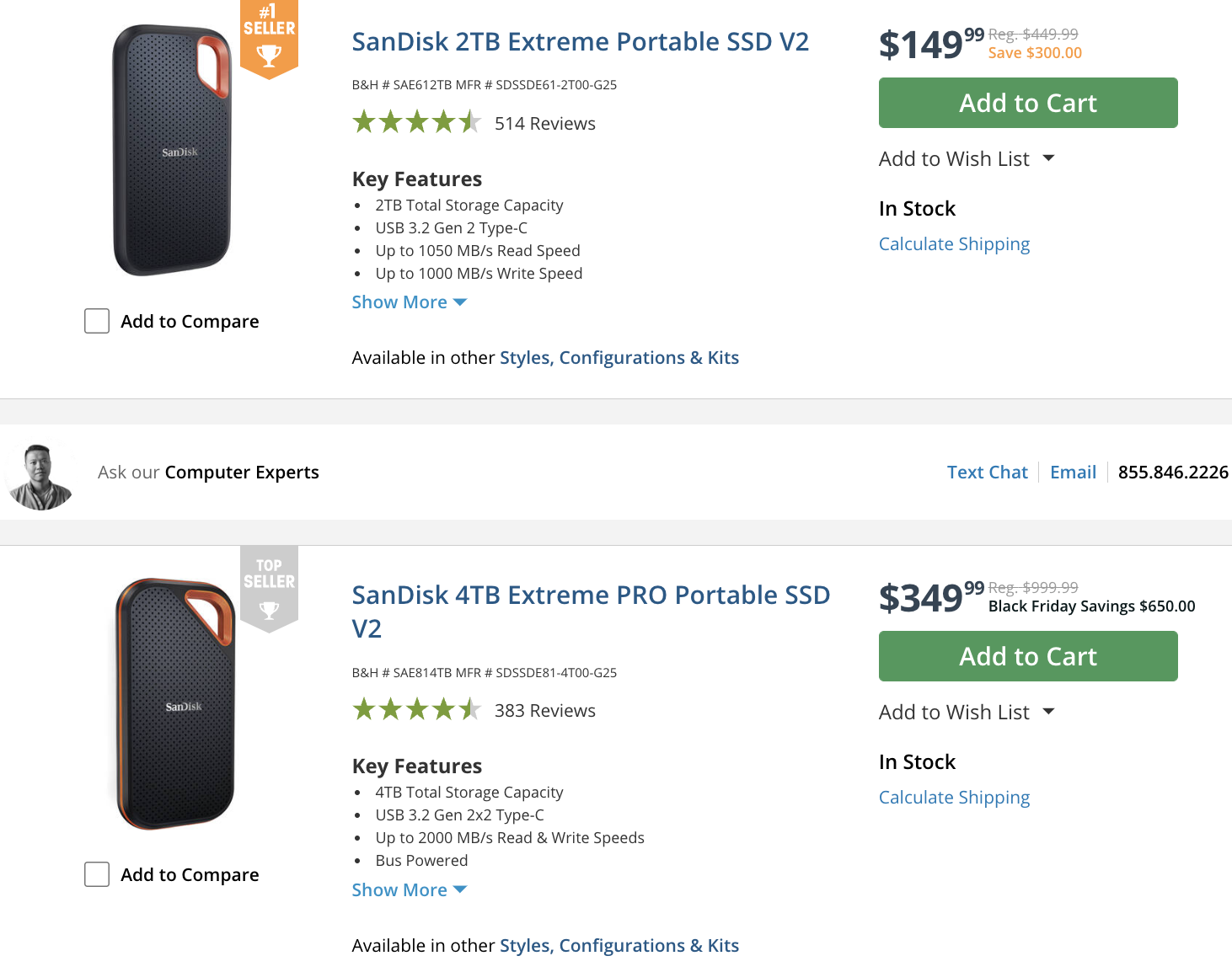Click star rating of SanDisk 2TB SSD
The width and height of the screenshot is (1232, 972).
coord(416,123)
